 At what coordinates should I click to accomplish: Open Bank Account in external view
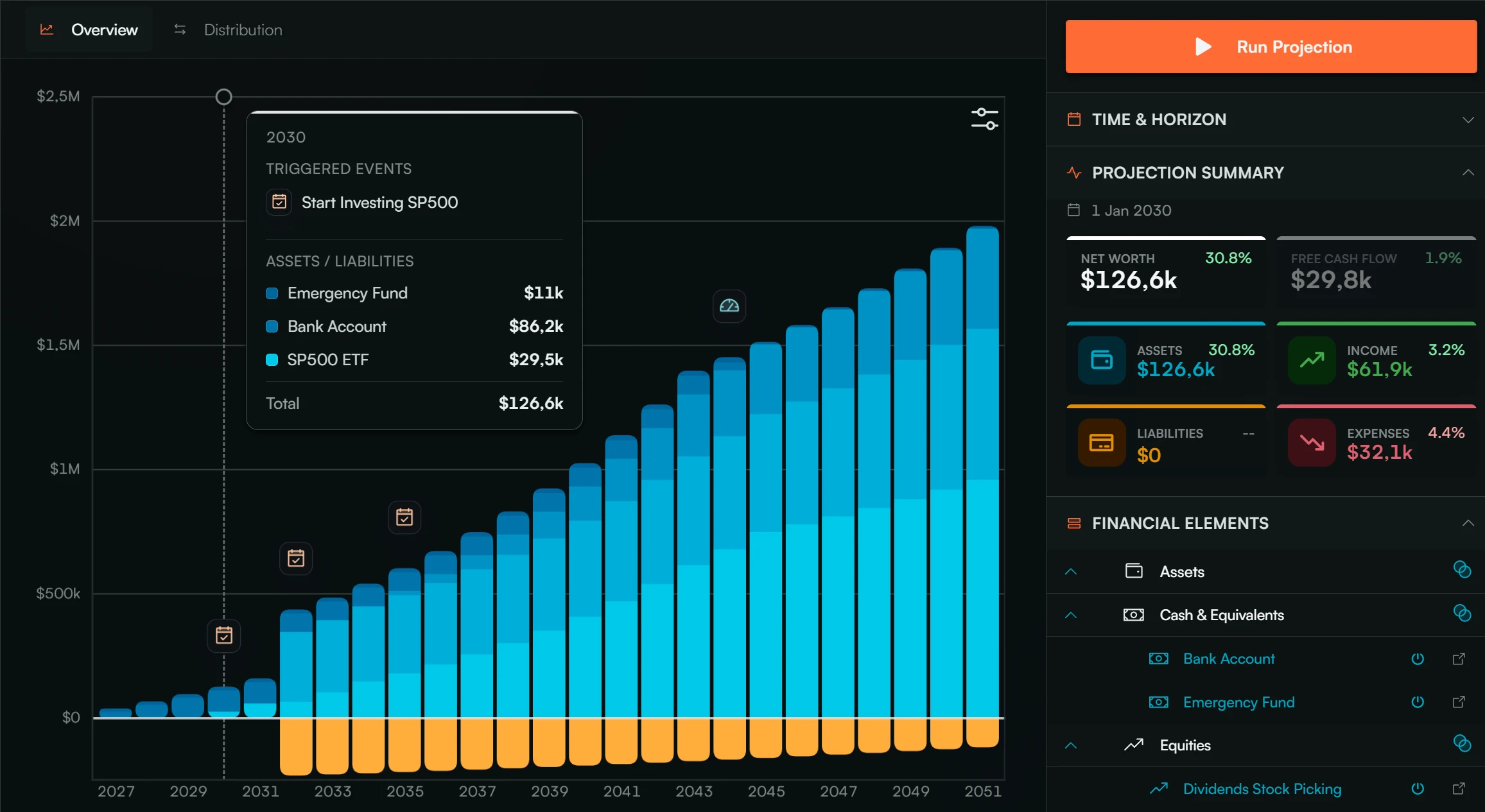coord(1459,659)
